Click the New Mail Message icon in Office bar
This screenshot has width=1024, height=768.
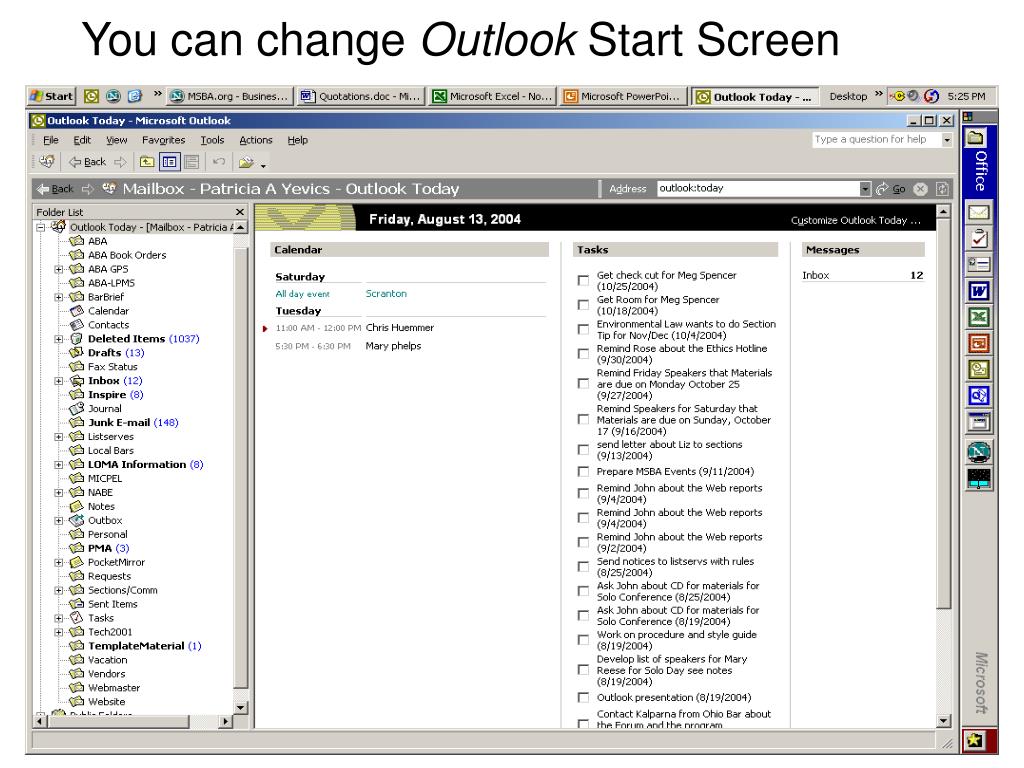(978, 212)
